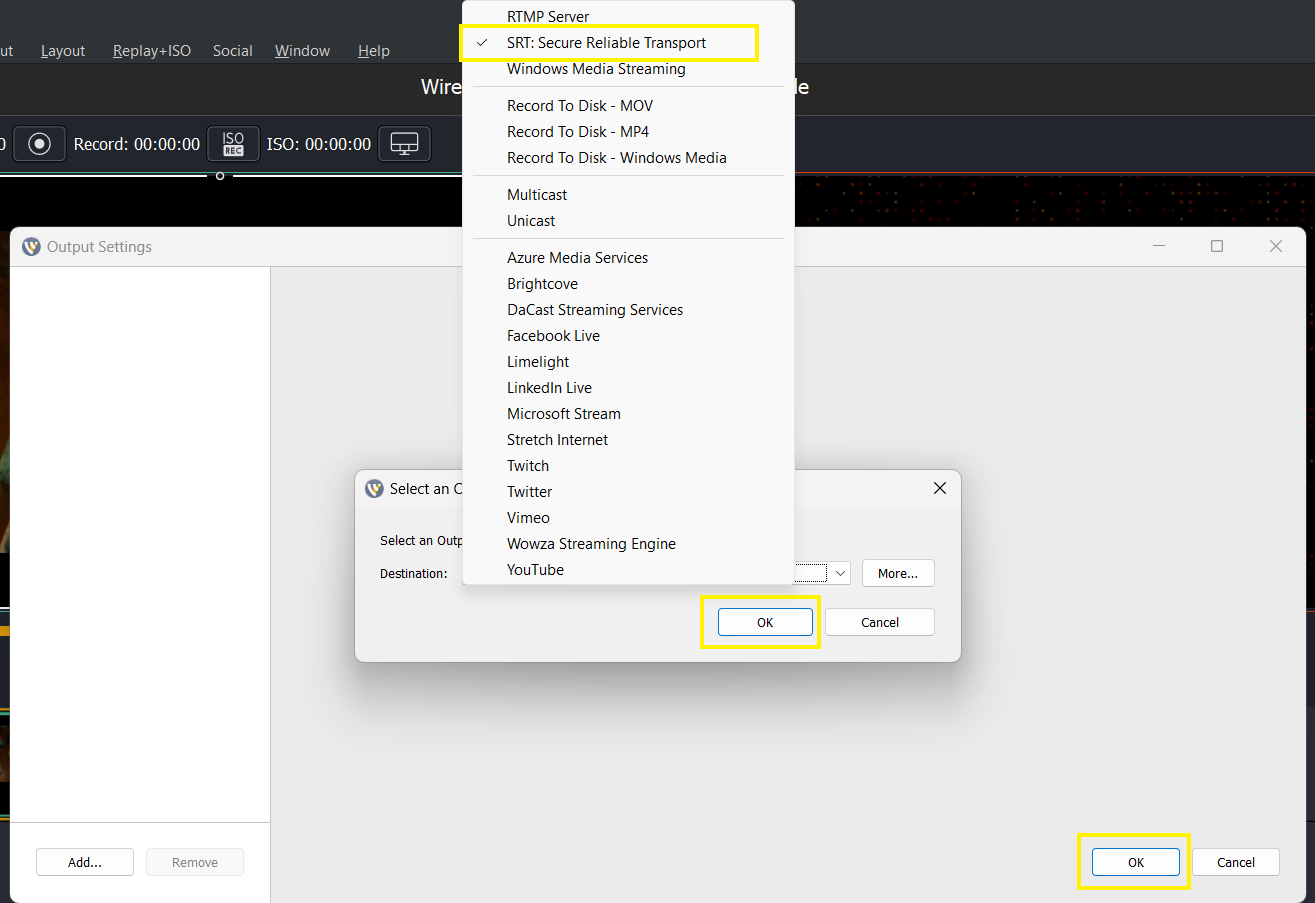Close the Output Settings window

[x=1276, y=246]
